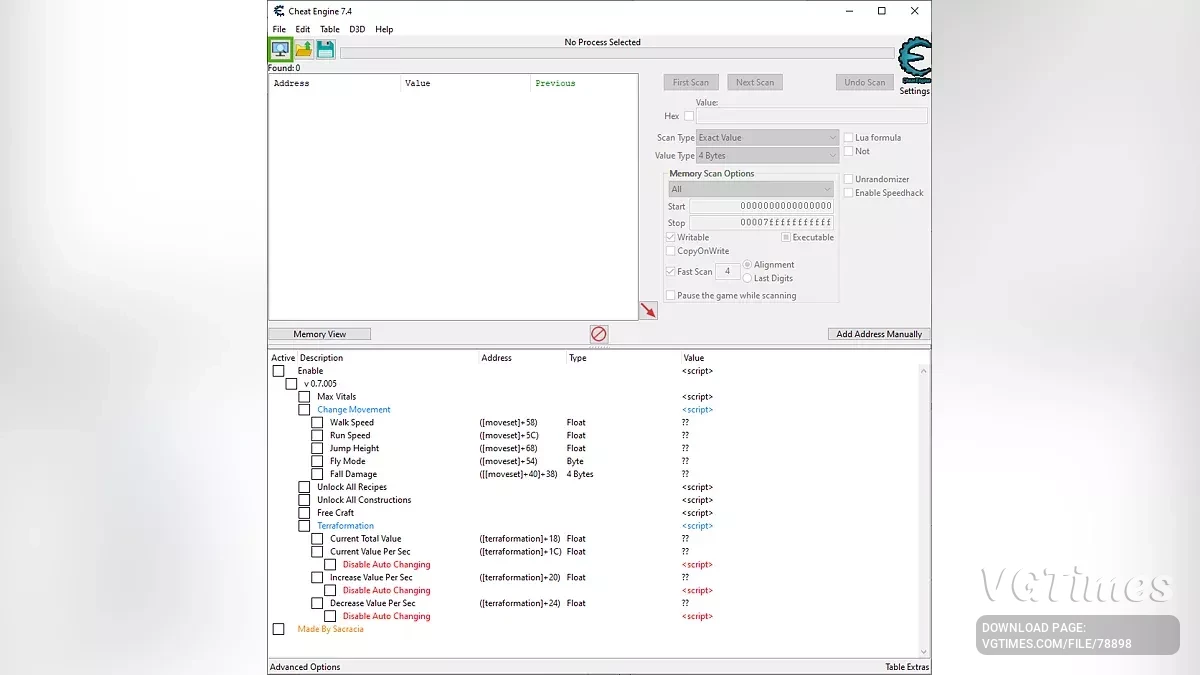Viewport: 1200px width, 675px height.
Task: Open the process list computer icon
Action: [280, 49]
